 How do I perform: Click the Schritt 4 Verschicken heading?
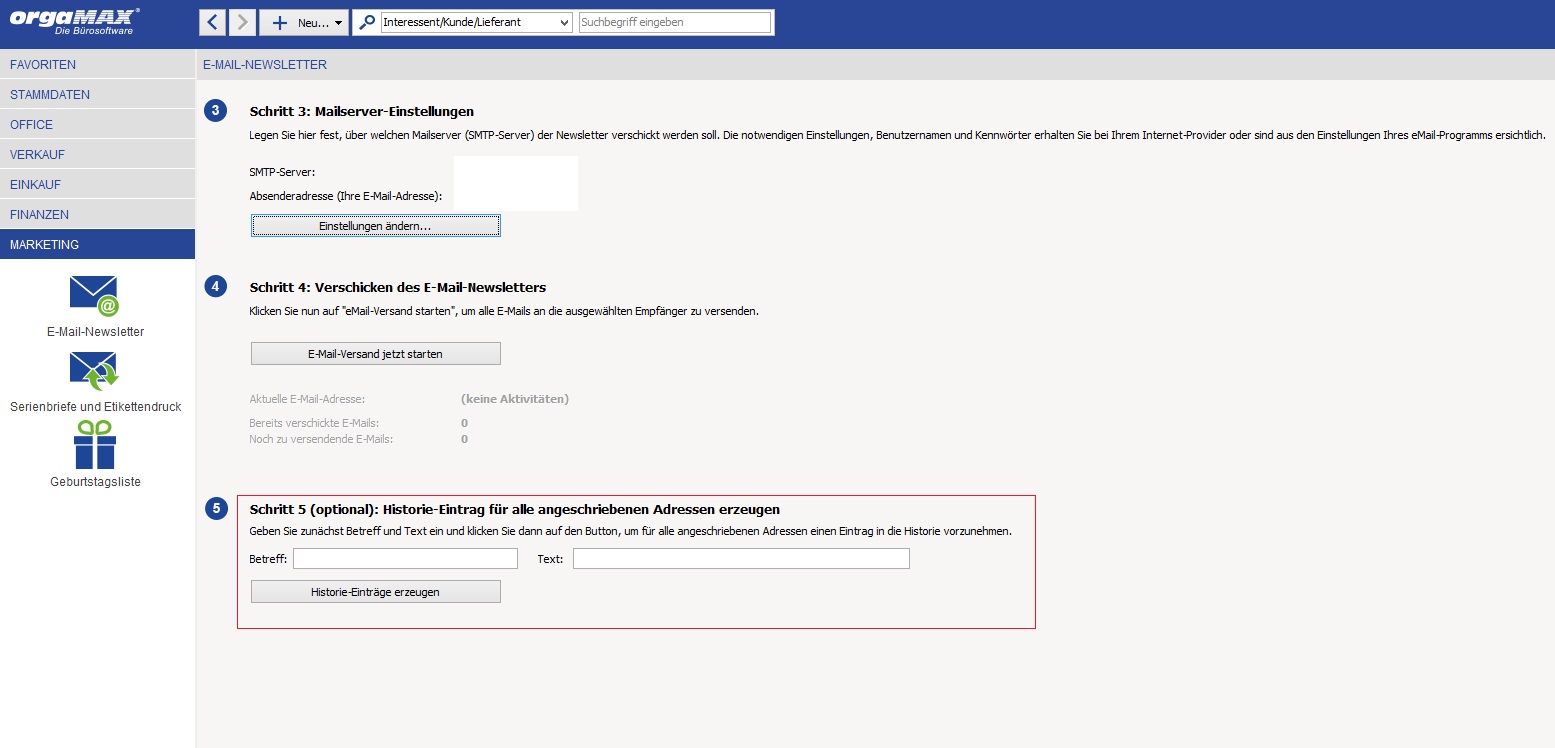pos(398,288)
